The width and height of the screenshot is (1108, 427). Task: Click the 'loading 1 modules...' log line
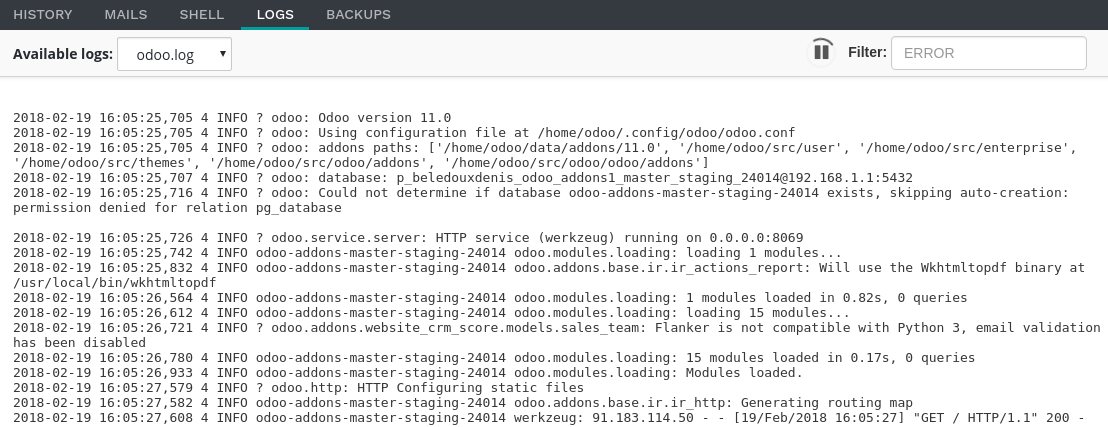[x=428, y=253]
